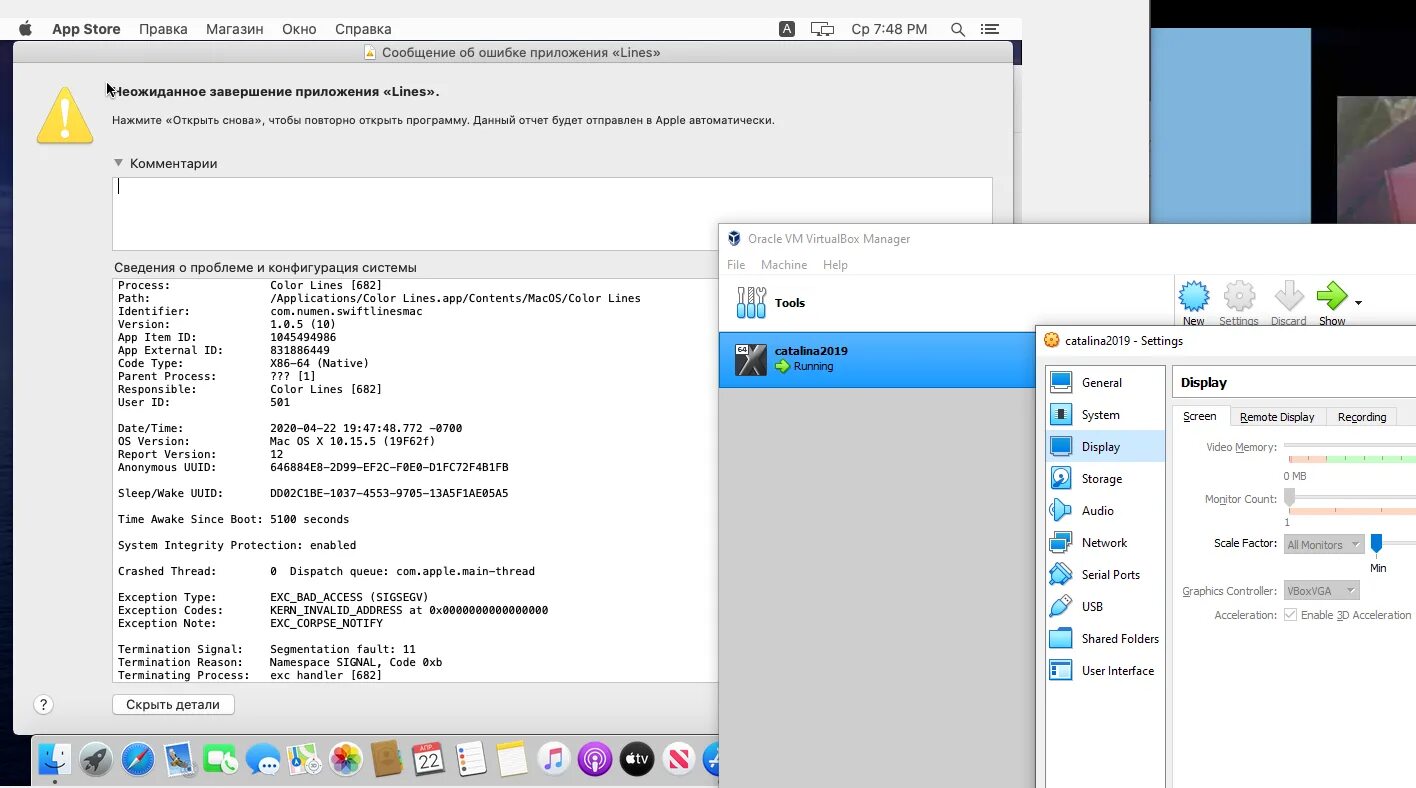The width and height of the screenshot is (1416, 788).
Task: Switch to Remote Display tab
Action: [x=1277, y=417]
